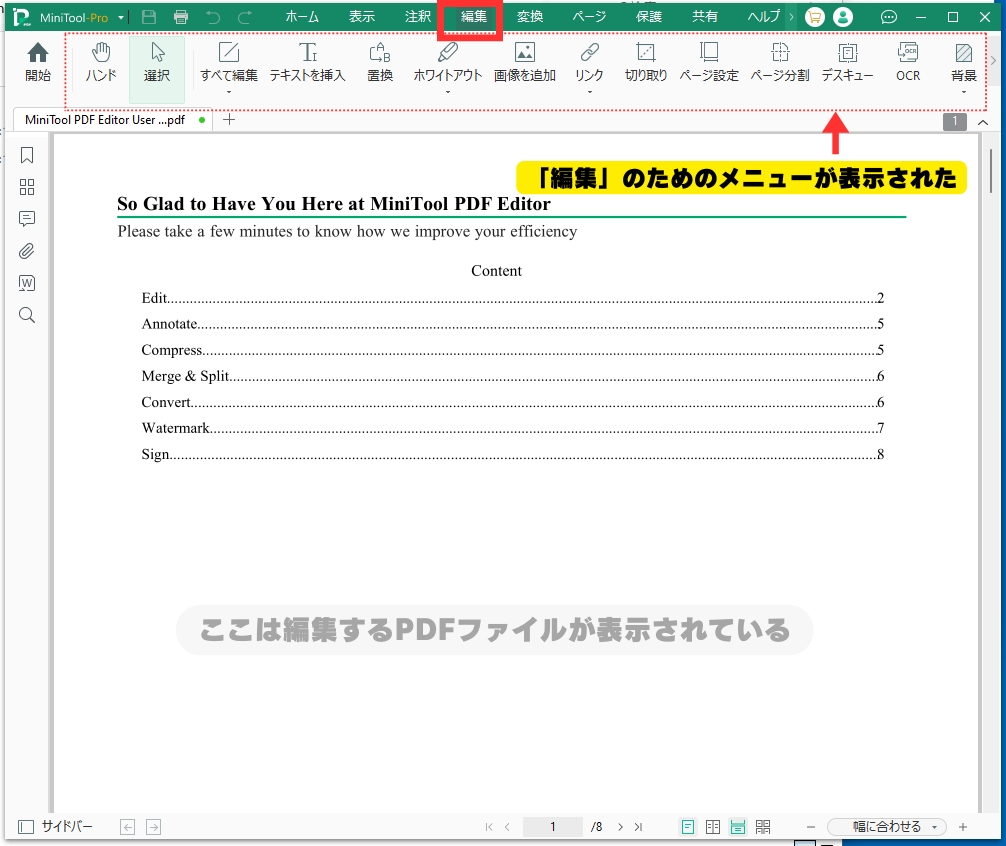
Task: Switch to the ページ tab
Action: pos(589,17)
